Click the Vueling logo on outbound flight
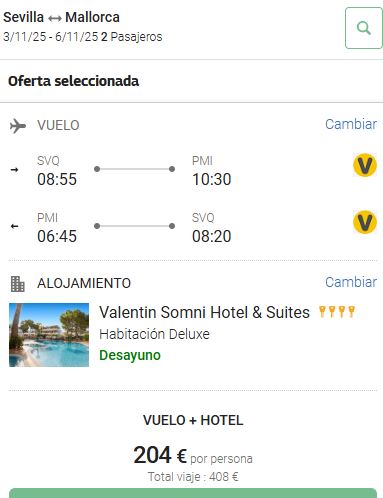This screenshot has height=498, width=383. pyautogui.click(x=365, y=165)
